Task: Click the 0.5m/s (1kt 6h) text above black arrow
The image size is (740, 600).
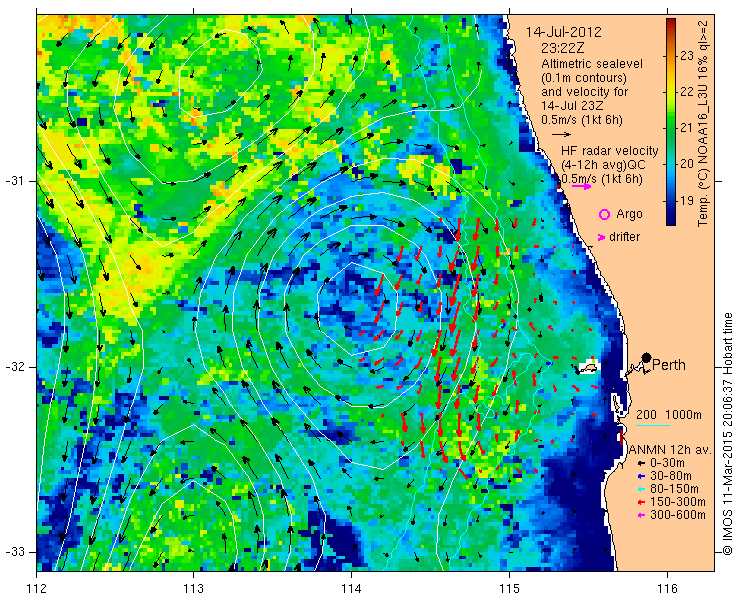Action: point(581,120)
